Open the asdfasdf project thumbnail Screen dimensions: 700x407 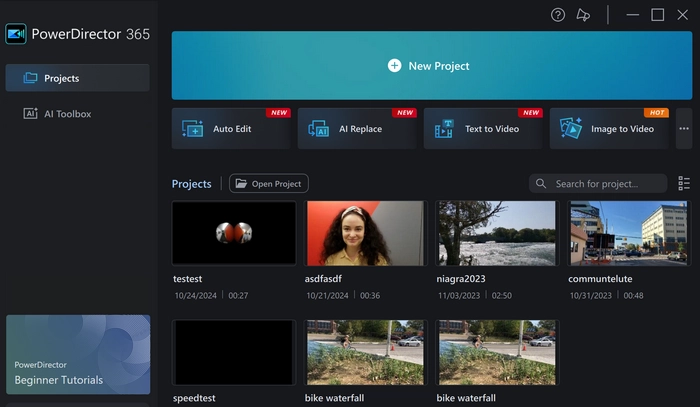pyautogui.click(x=366, y=233)
